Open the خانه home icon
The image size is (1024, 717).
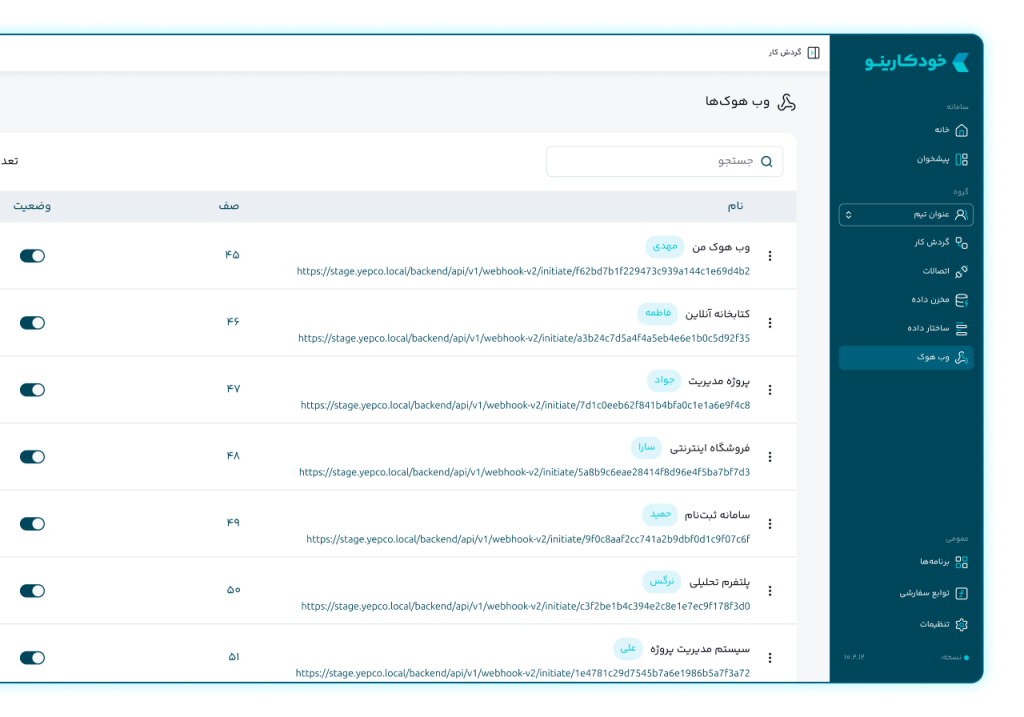[961, 131]
